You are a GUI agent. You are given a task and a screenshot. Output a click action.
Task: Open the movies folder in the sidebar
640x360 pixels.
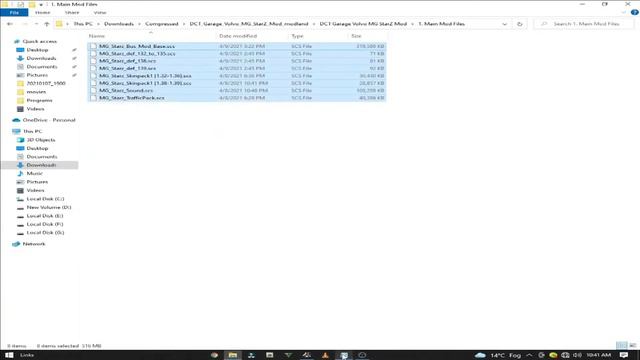36,92
